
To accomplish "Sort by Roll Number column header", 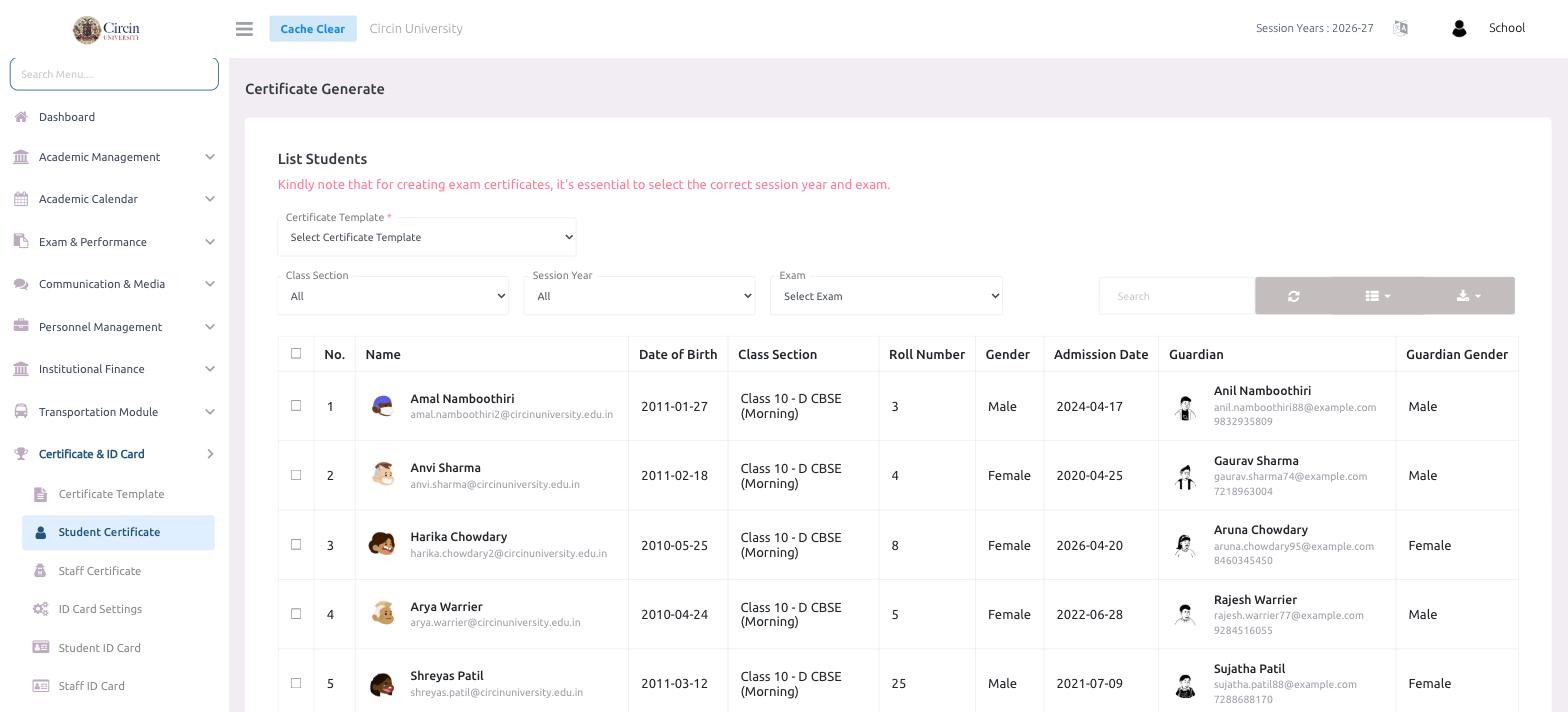I will pos(927,354).
